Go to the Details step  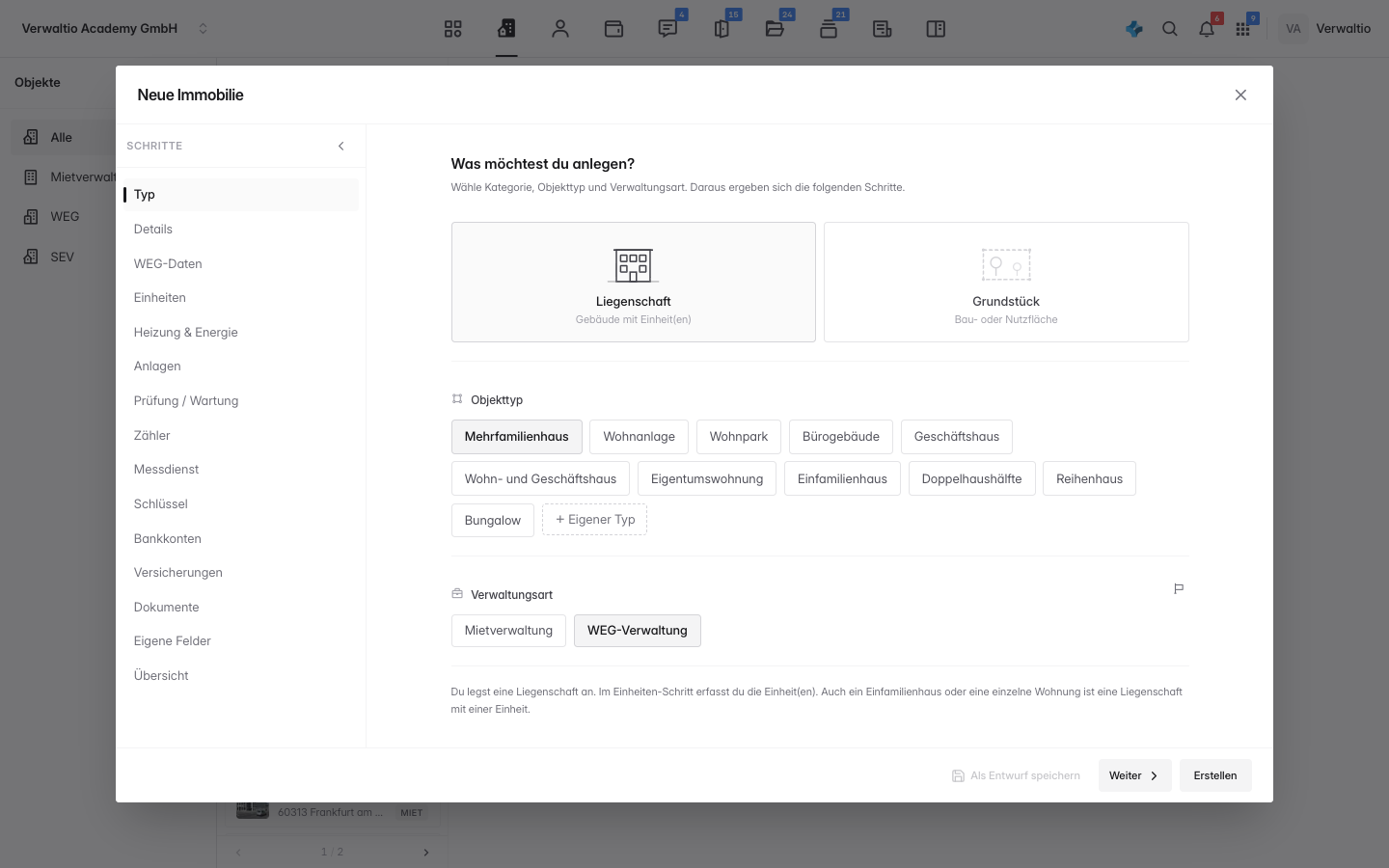(241, 230)
